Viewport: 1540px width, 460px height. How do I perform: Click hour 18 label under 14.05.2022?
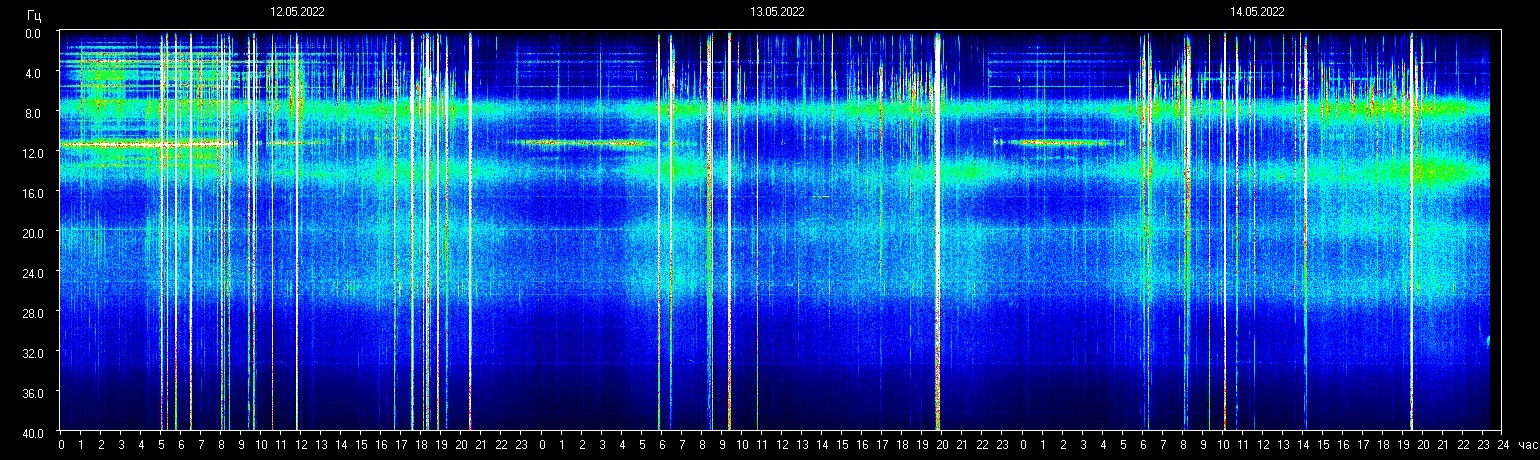pyautogui.click(x=1383, y=445)
